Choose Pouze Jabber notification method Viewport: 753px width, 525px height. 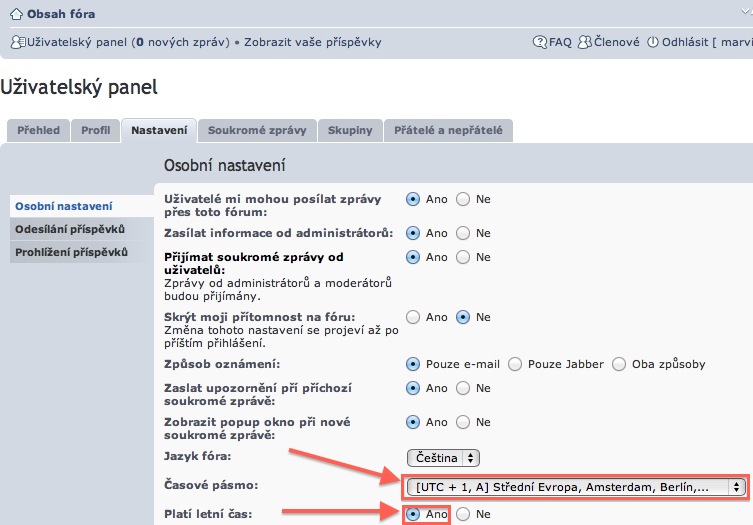[515, 364]
